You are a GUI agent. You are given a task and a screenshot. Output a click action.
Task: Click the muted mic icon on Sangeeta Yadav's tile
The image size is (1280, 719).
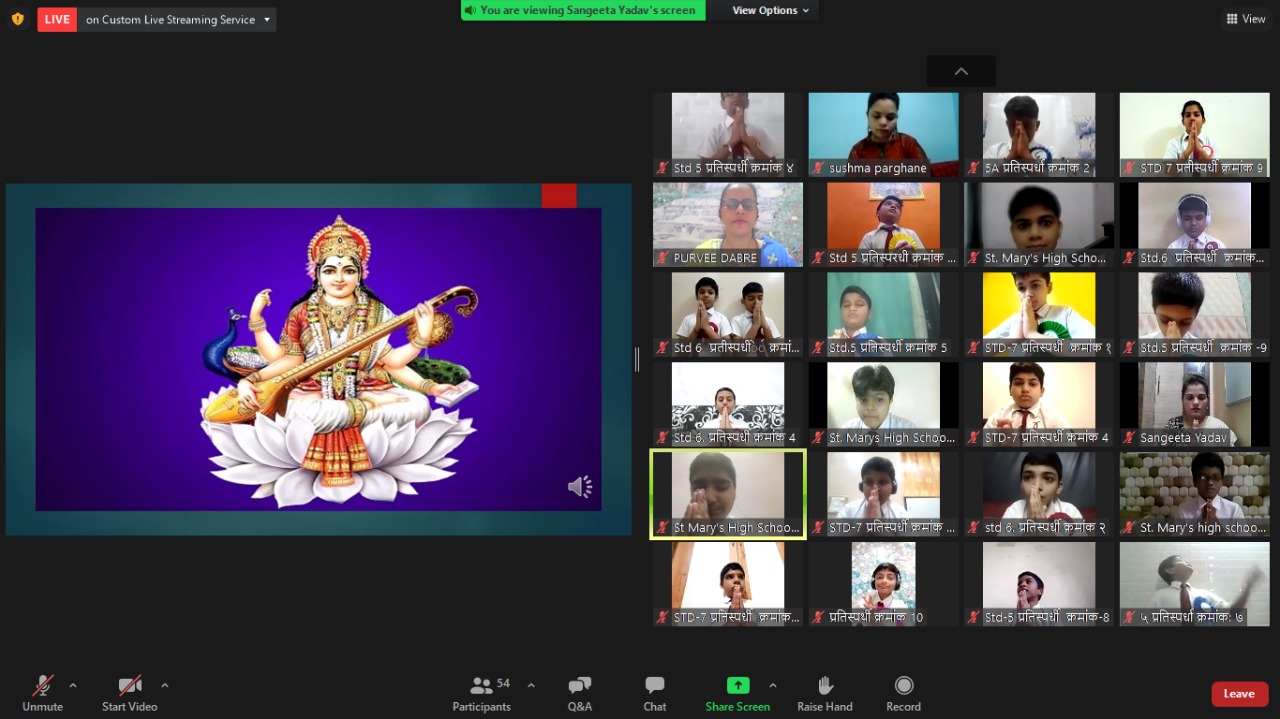[x=1129, y=438]
